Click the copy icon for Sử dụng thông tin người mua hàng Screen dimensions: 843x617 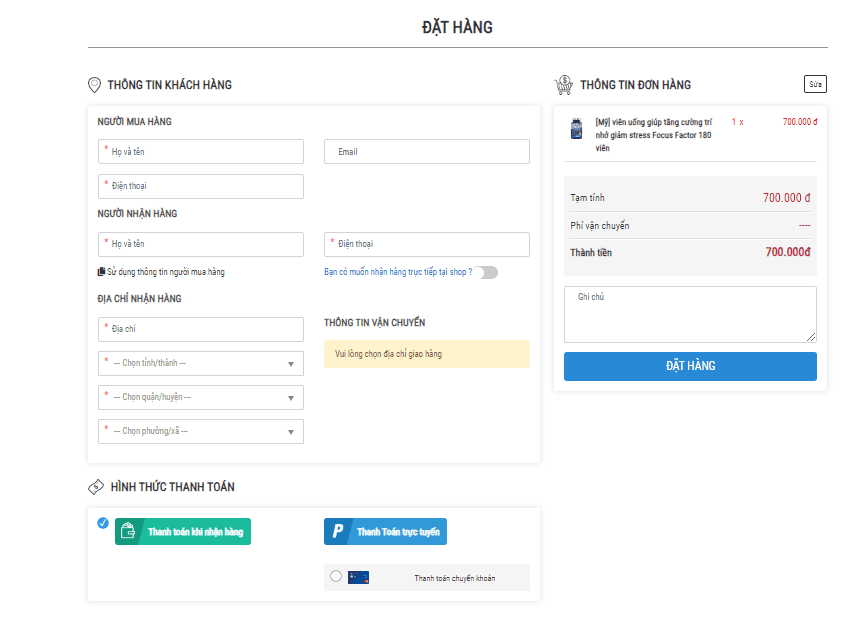(x=101, y=272)
